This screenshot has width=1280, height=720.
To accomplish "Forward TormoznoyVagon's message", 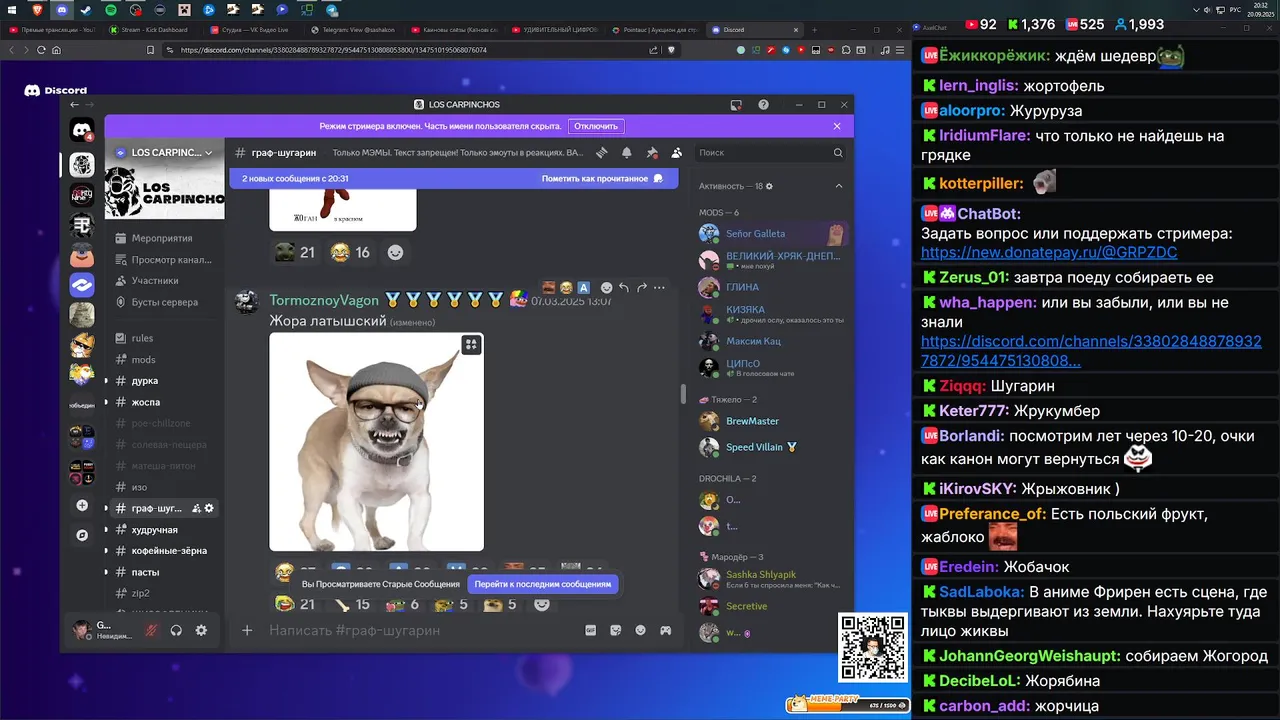I will [642, 288].
